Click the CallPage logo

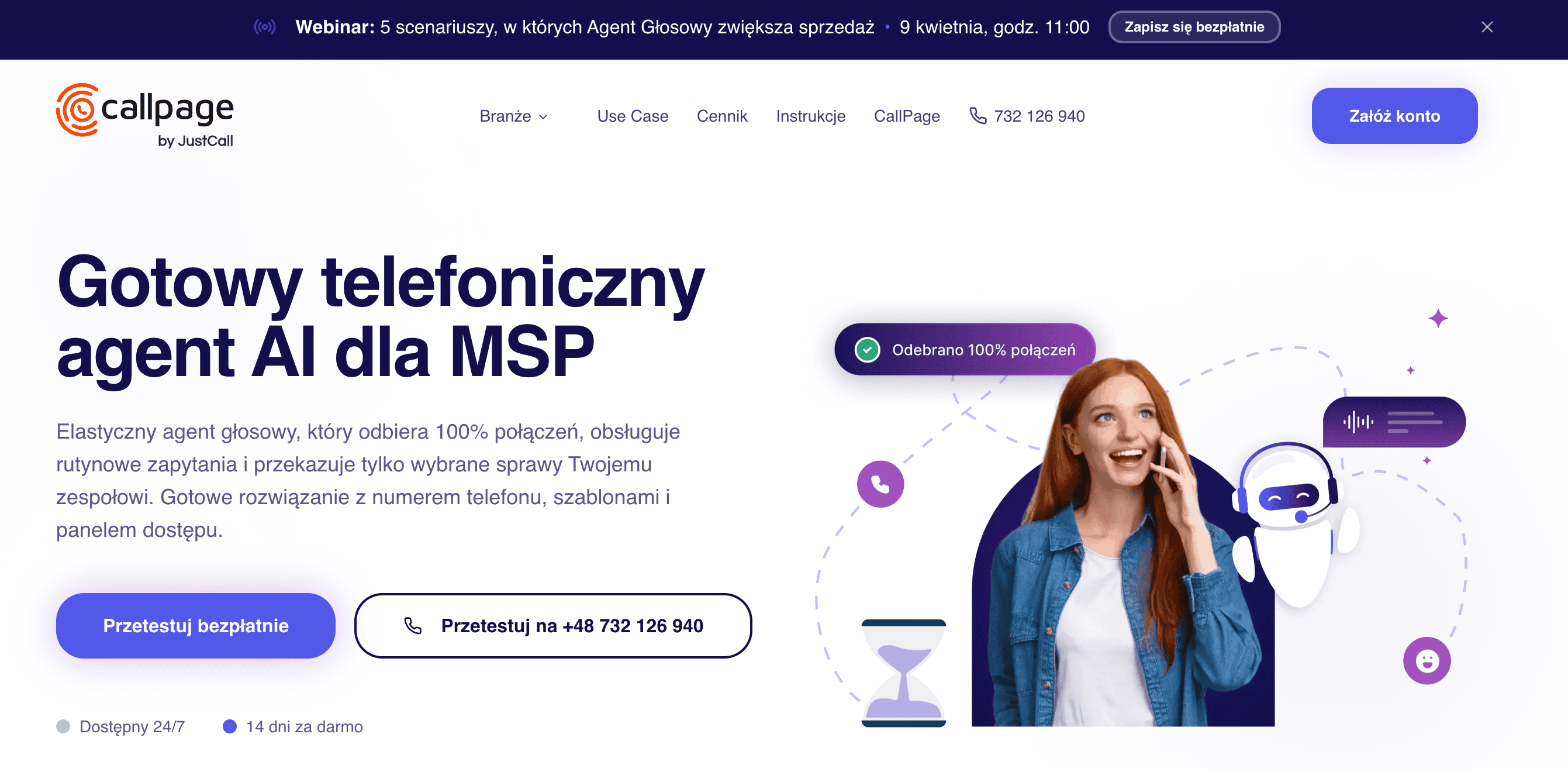pos(145,116)
